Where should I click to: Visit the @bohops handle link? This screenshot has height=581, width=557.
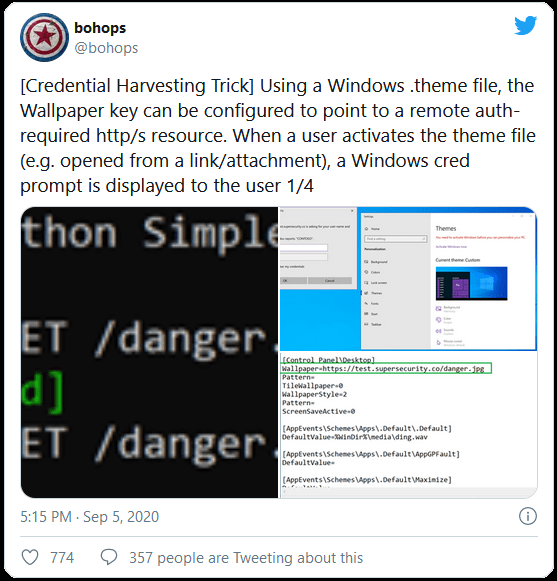106,48
